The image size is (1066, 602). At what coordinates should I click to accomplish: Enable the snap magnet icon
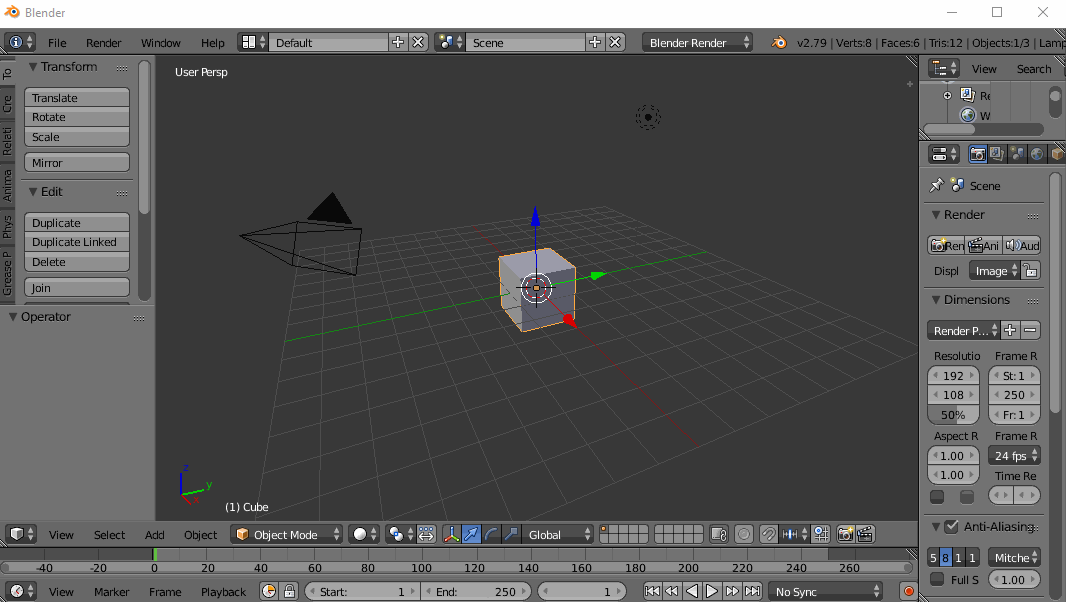click(766, 534)
